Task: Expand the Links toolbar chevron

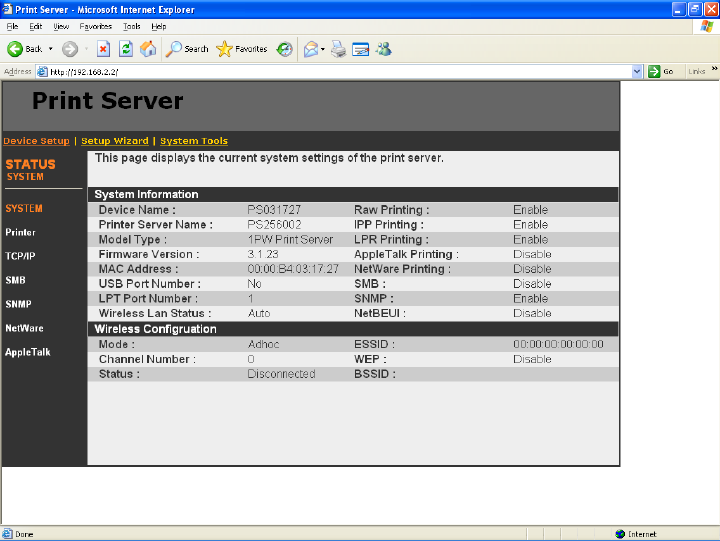Action: coord(714,68)
